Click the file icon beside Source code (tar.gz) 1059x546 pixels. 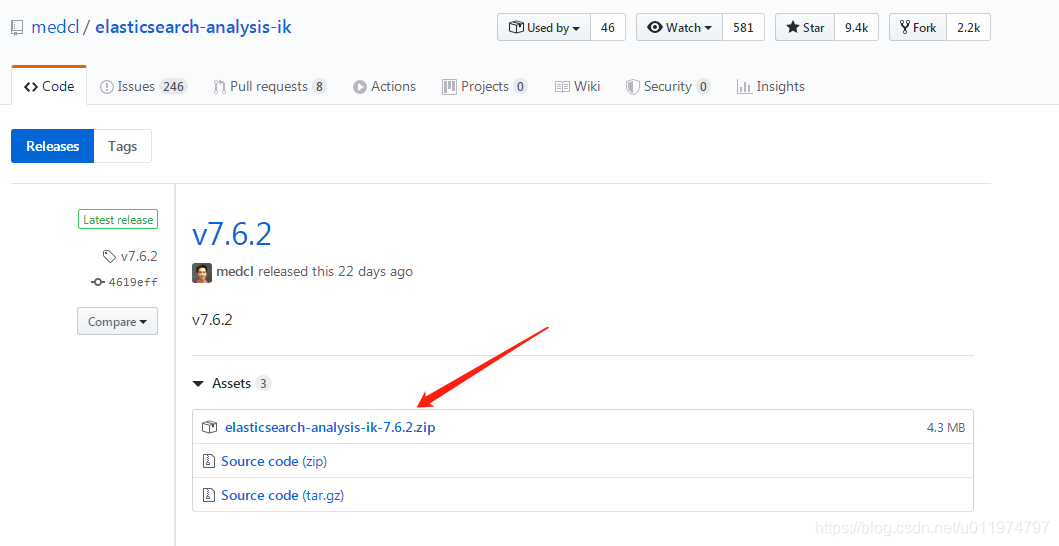[x=209, y=495]
